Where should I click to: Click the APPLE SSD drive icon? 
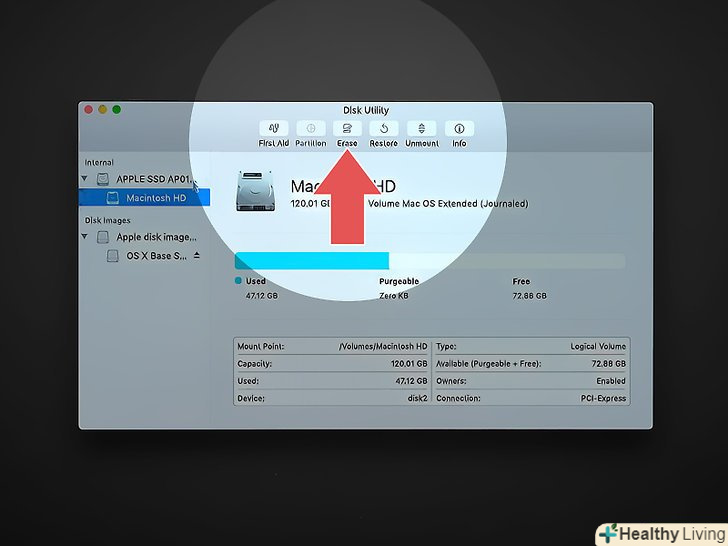103,179
